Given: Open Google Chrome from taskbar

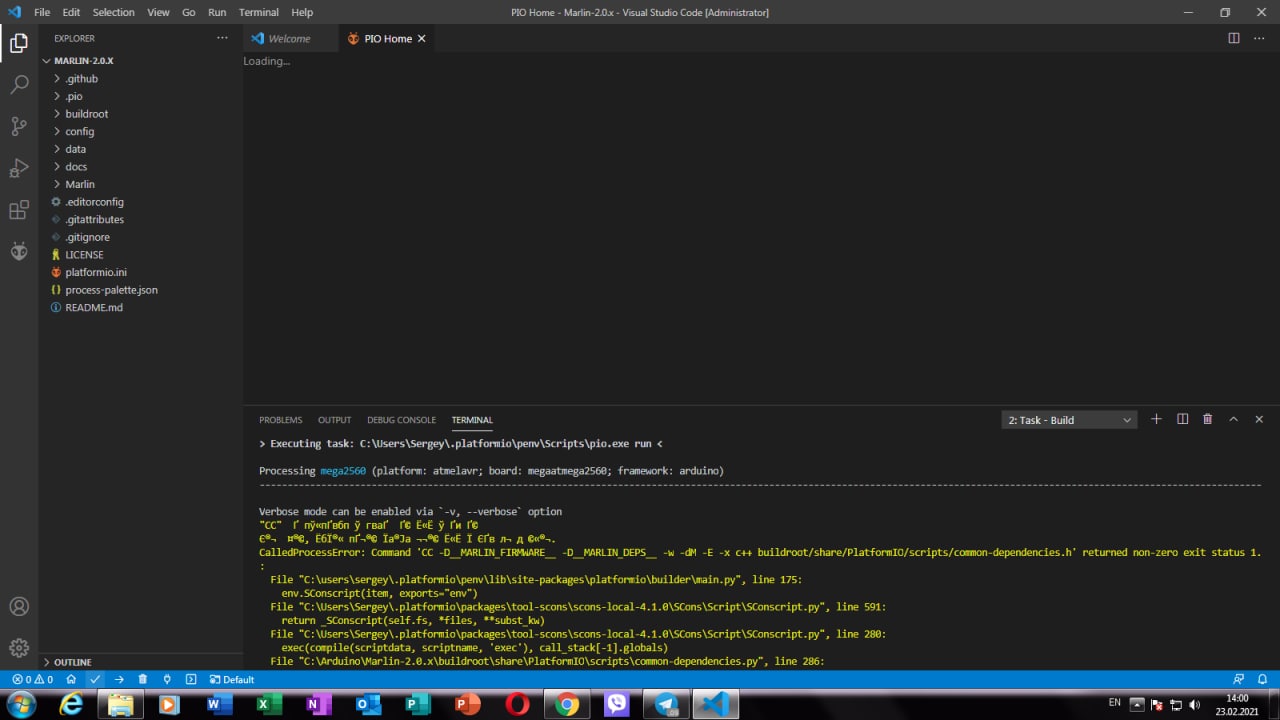Looking at the screenshot, I should click(567, 704).
